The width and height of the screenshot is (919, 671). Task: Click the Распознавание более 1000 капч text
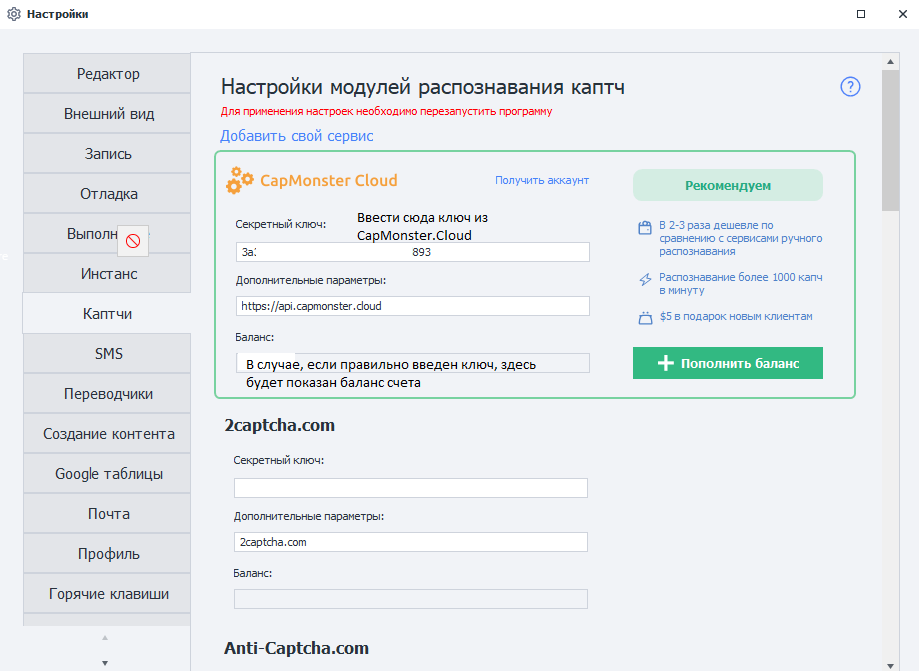point(740,284)
